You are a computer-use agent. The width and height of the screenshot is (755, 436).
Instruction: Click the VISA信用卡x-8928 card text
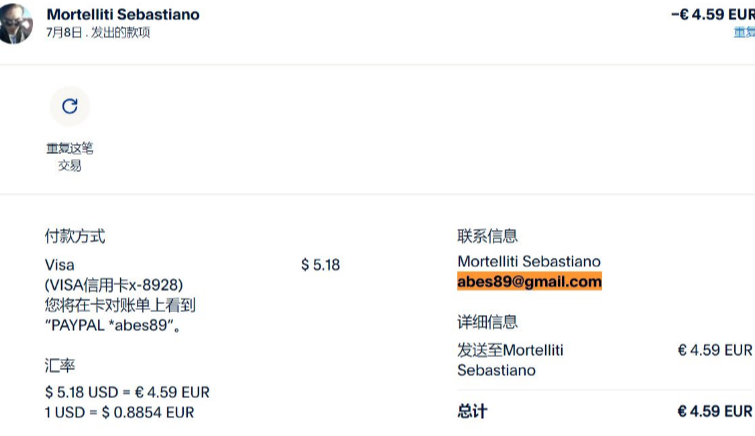click(114, 285)
